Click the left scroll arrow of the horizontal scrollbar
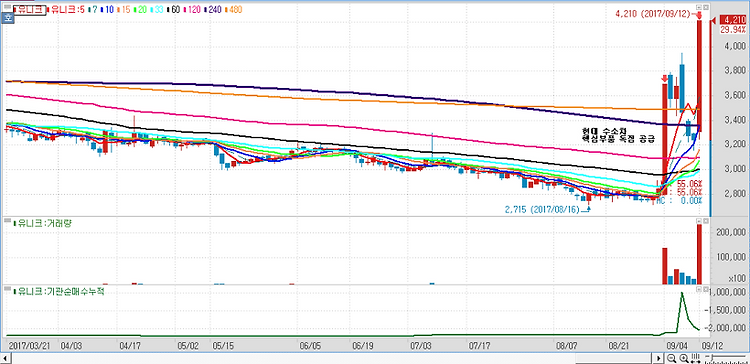The image size is (750, 364). coord(5,358)
